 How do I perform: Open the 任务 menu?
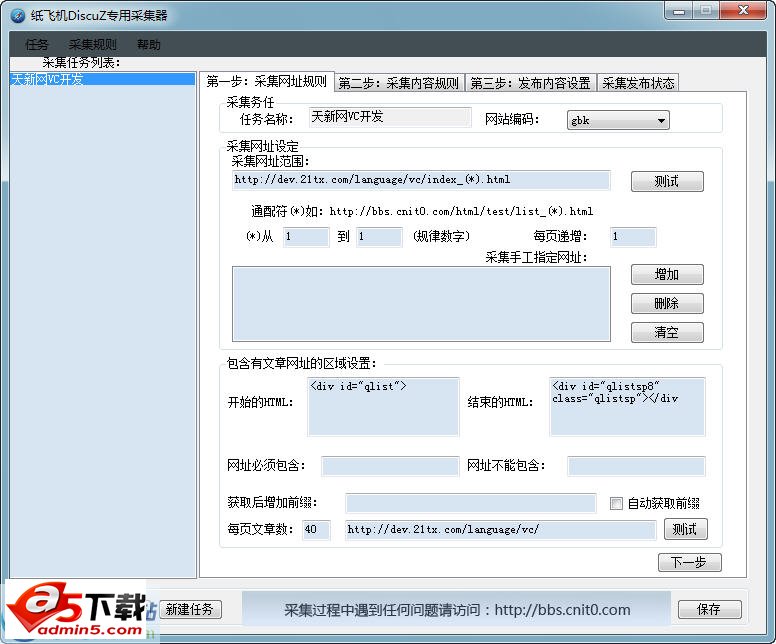[x=37, y=45]
